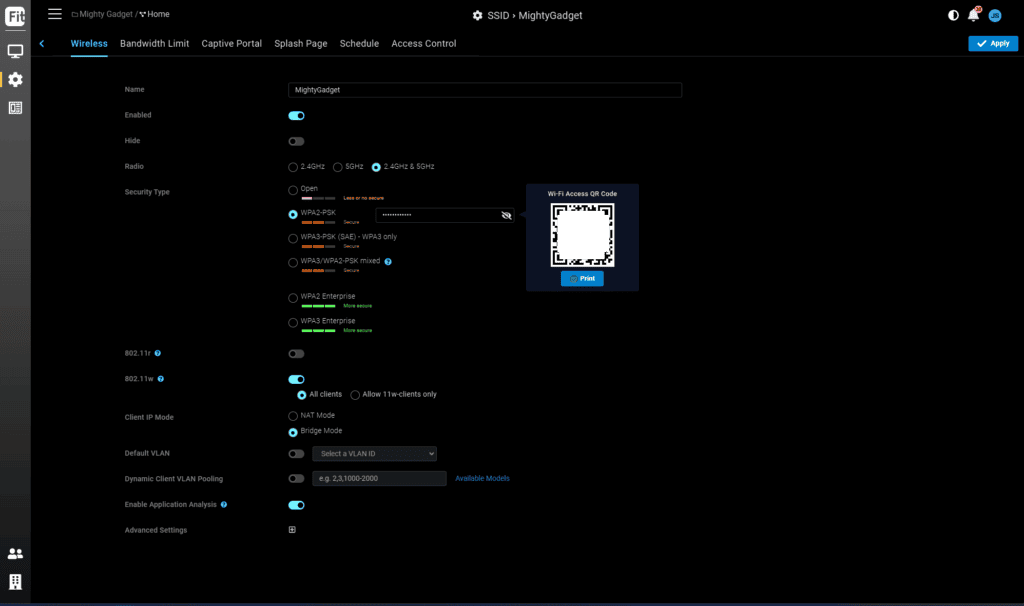This screenshot has height=606, width=1024.
Task: Open the Select a VLAN ID dropdown
Action: point(374,454)
